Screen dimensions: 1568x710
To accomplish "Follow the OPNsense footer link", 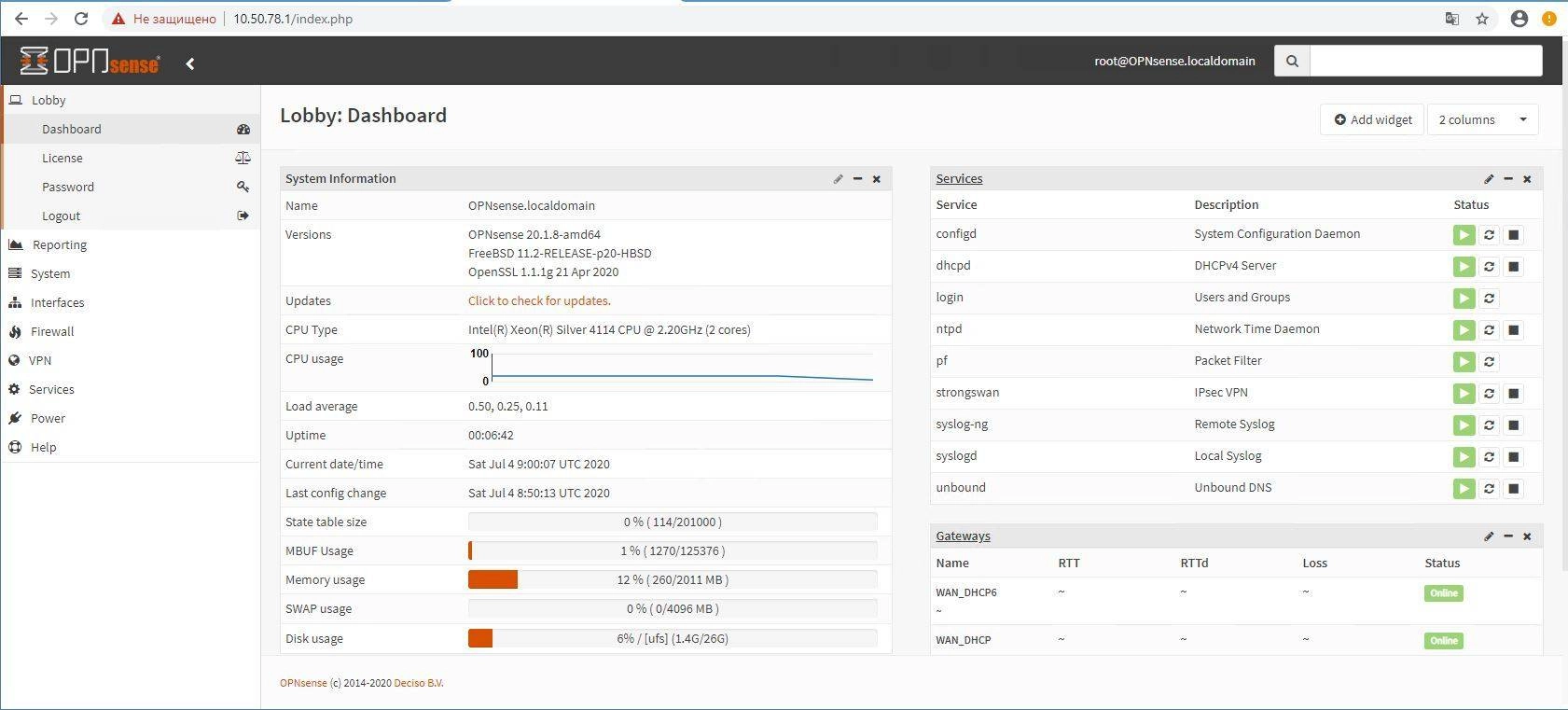I will (x=303, y=683).
